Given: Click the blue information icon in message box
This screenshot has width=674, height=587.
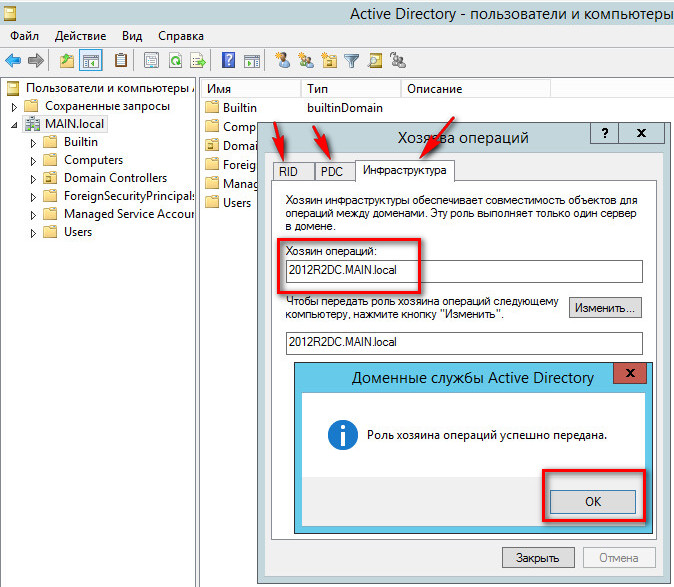Looking at the screenshot, I should 343,435.
